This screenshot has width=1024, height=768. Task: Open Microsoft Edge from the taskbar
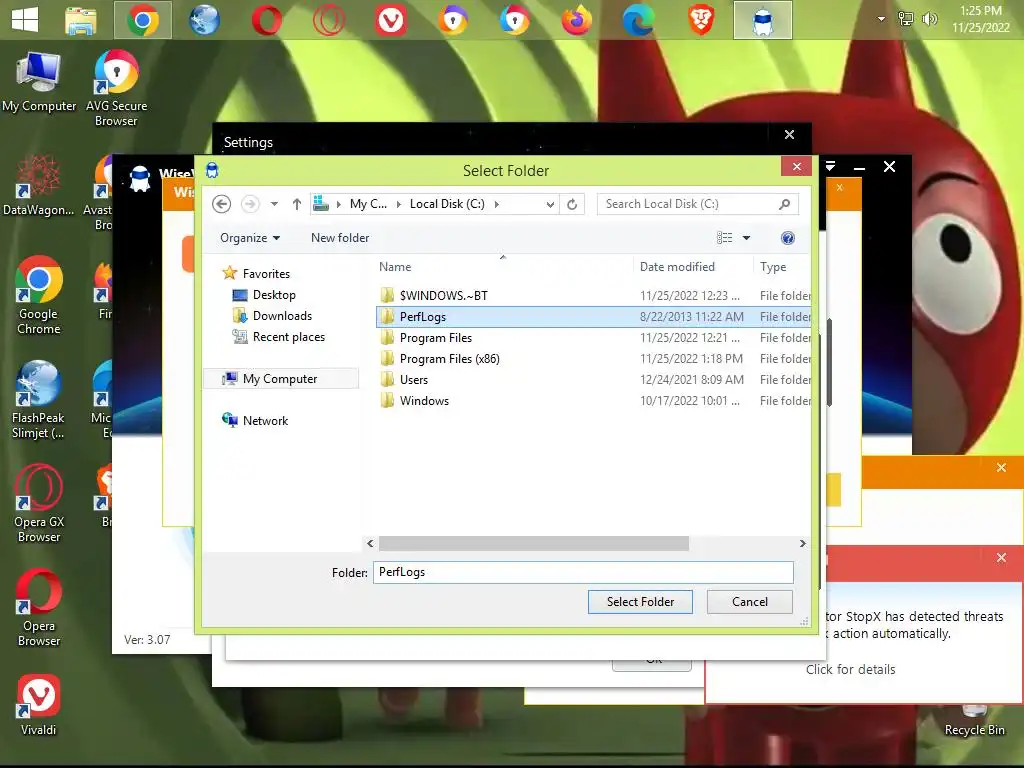point(638,20)
